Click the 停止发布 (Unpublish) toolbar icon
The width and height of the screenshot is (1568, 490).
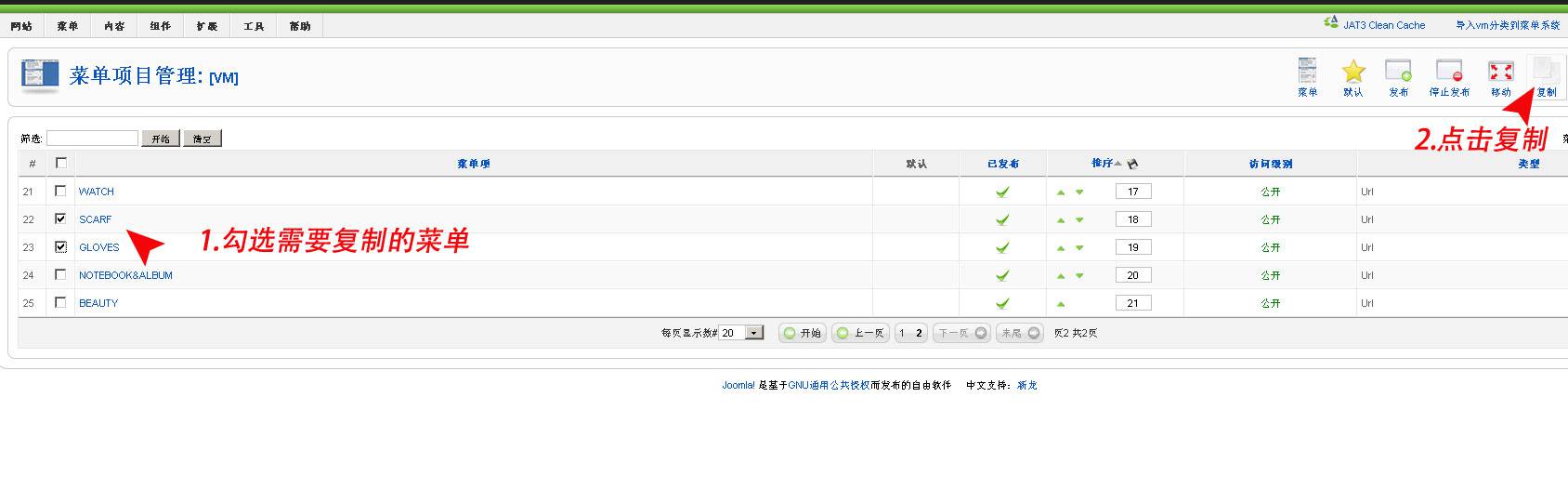point(1449,76)
